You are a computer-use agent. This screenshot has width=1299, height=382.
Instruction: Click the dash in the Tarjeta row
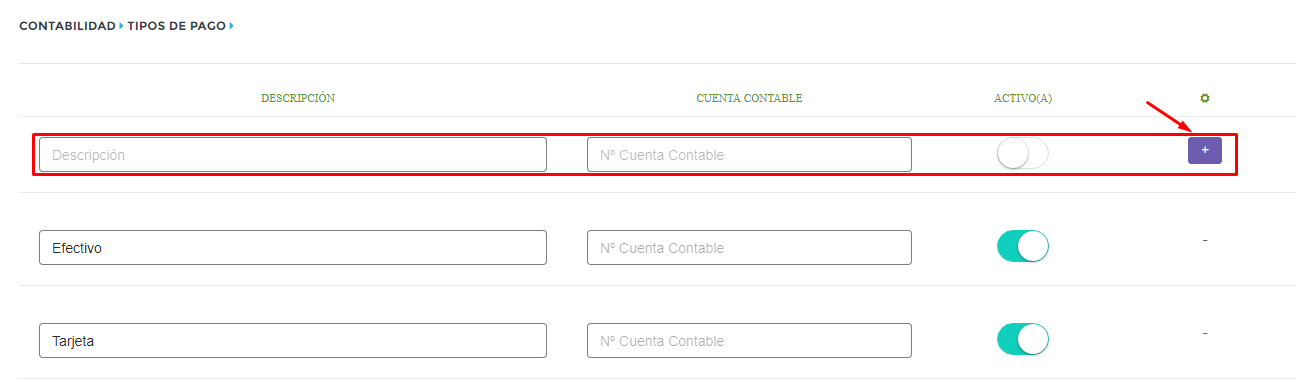click(1205, 333)
